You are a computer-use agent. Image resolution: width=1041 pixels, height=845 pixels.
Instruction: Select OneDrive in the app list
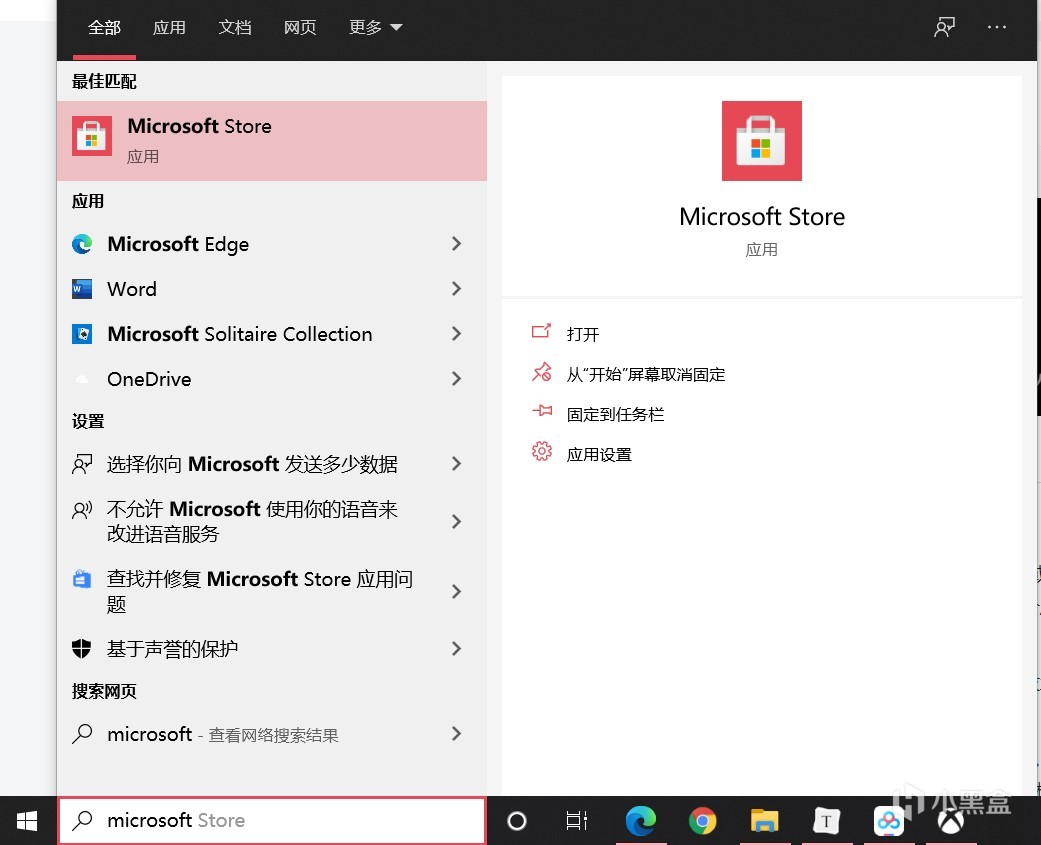[149, 379]
